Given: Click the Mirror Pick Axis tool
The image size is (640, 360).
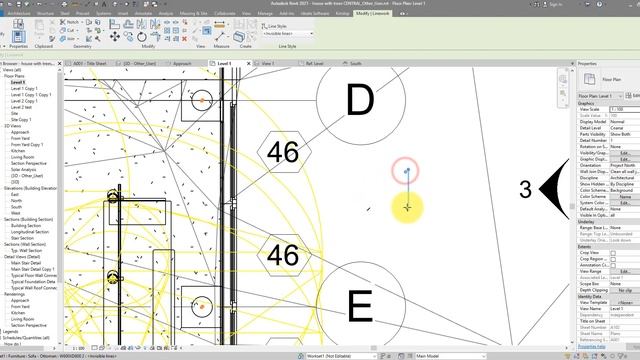Looking at the screenshot, I should 142,24.
